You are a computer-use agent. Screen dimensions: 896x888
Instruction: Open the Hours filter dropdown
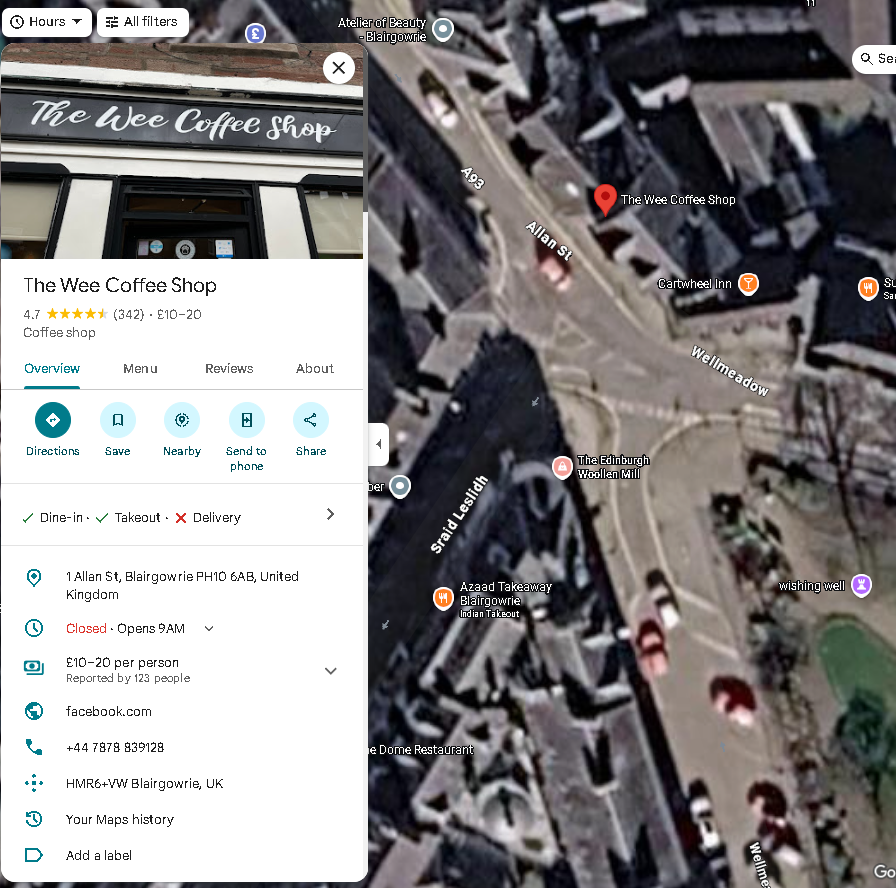coord(47,22)
